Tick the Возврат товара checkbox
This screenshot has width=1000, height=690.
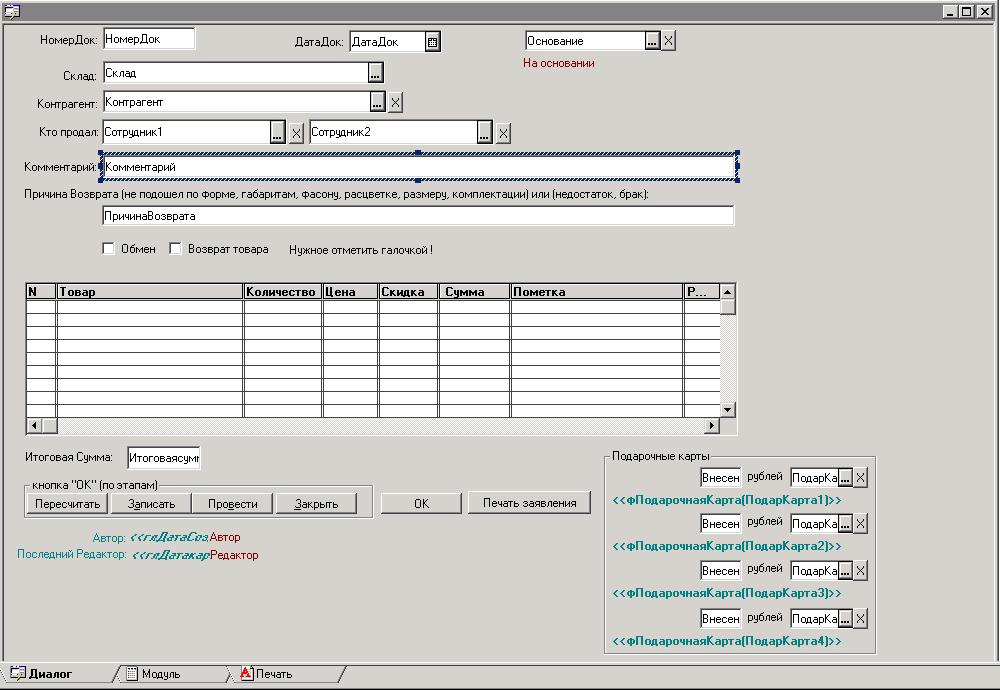(x=175, y=249)
